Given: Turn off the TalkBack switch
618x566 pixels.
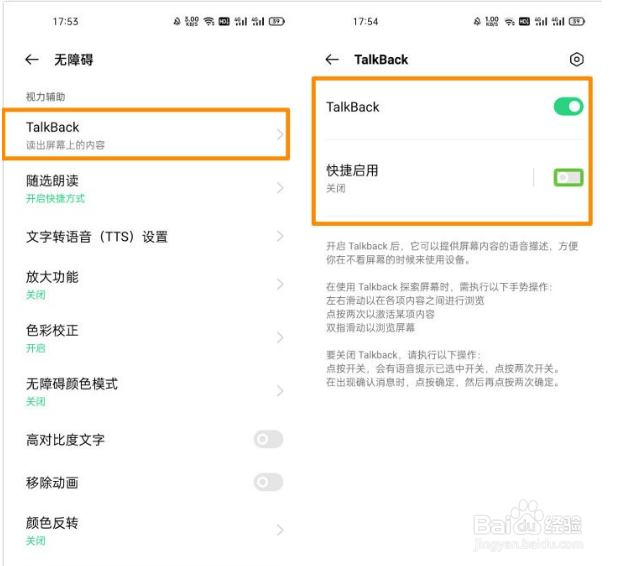Looking at the screenshot, I should (x=568, y=106).
